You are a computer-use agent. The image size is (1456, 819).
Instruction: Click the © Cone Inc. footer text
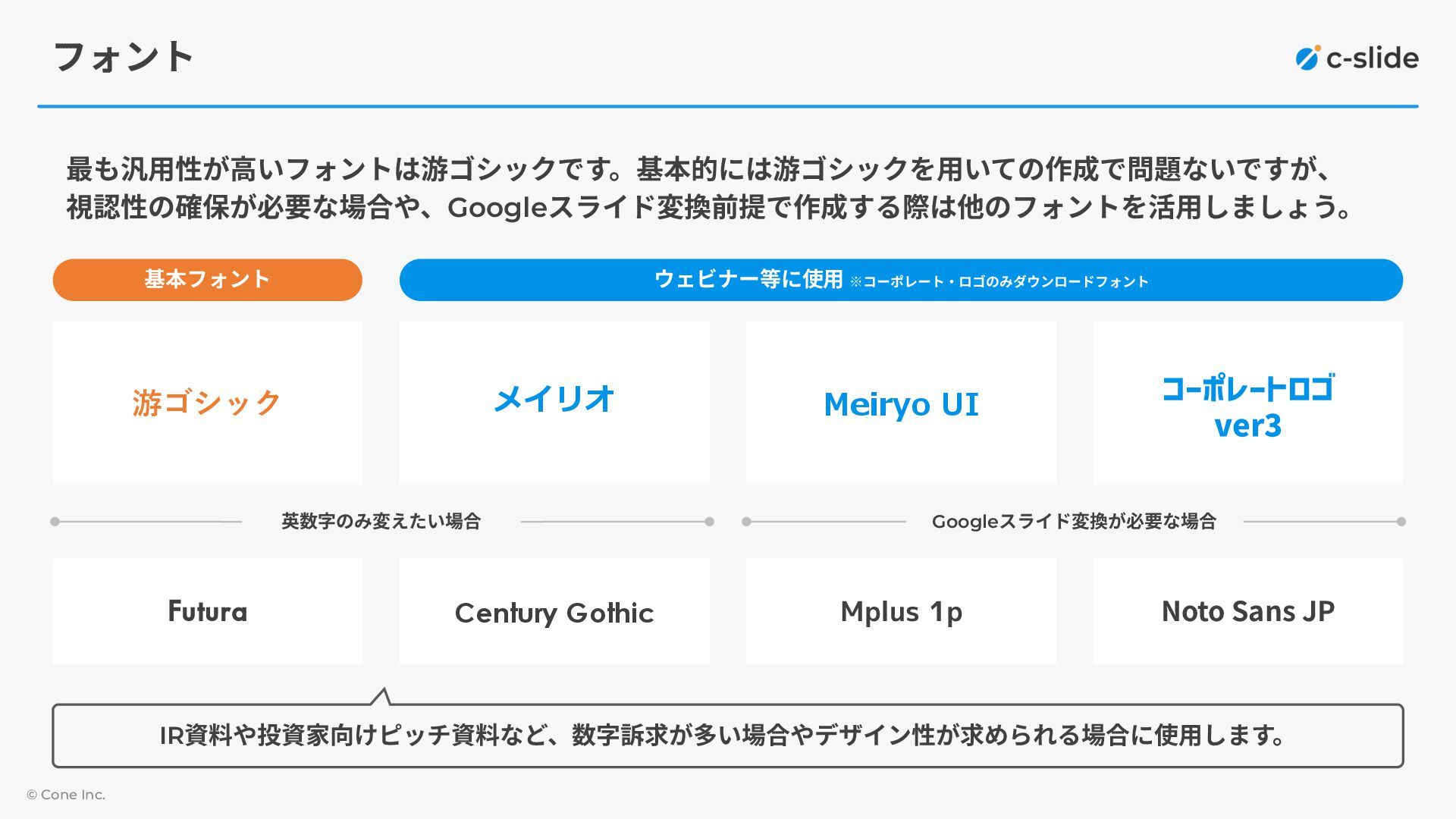click(66, 795)
